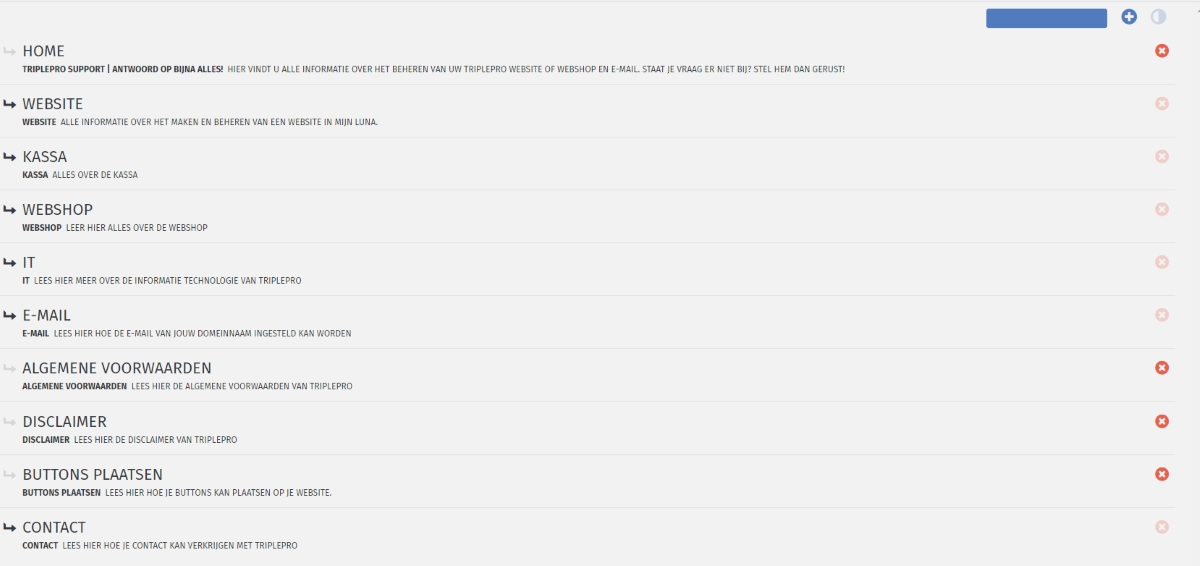
Task: Open the WEBSHOP page item
Action: click(x=57, y=210)
